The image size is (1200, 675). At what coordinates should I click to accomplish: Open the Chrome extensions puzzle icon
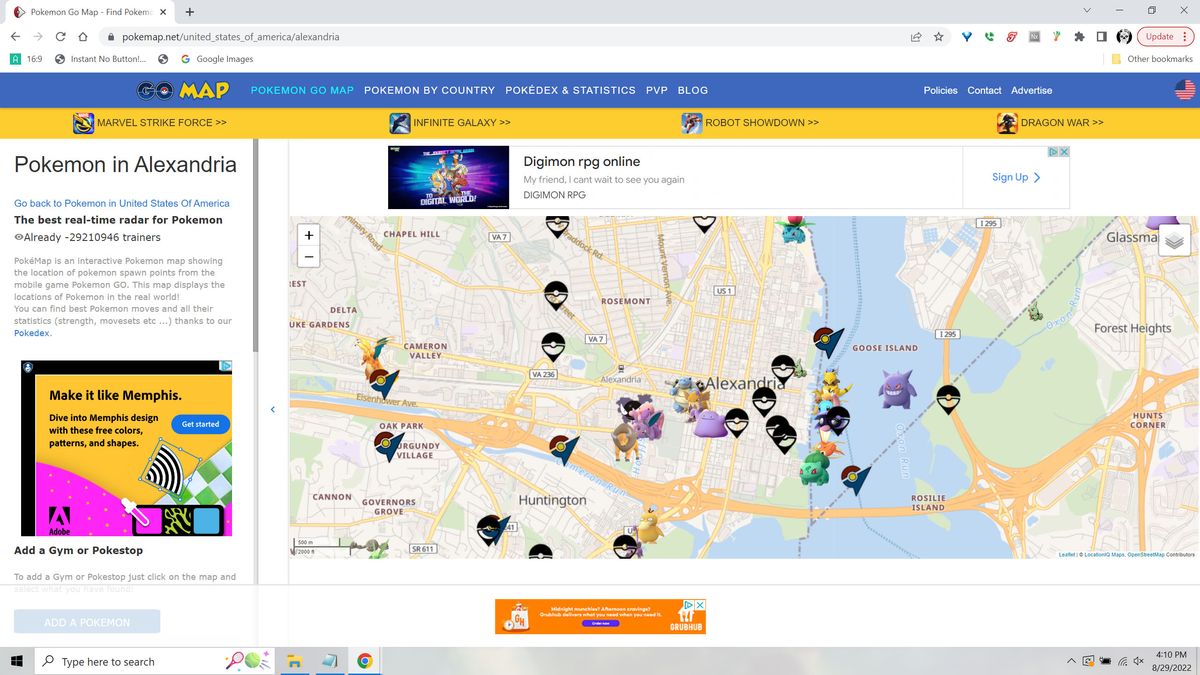coord(1079,36)
